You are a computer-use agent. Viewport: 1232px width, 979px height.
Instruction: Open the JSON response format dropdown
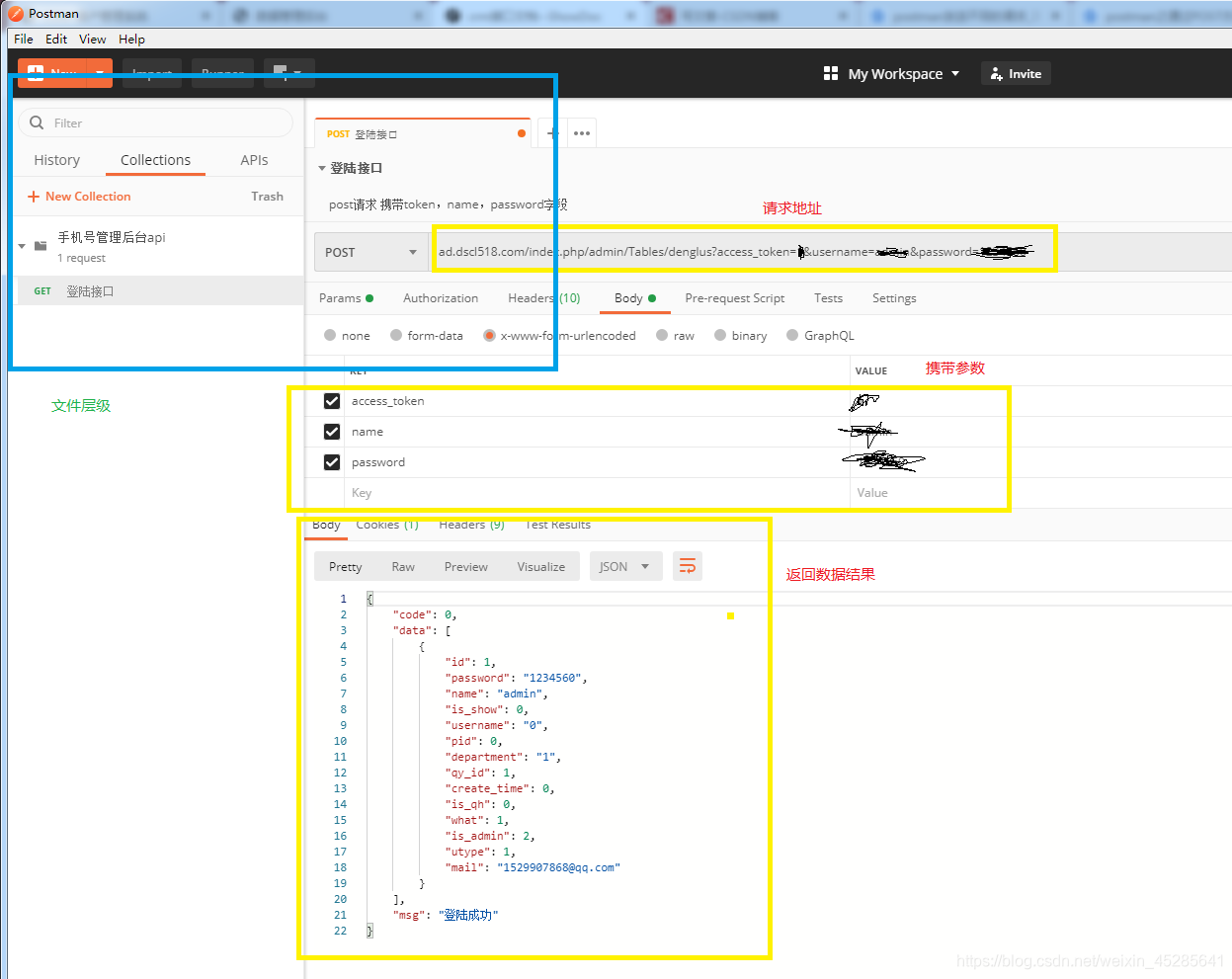626,566
